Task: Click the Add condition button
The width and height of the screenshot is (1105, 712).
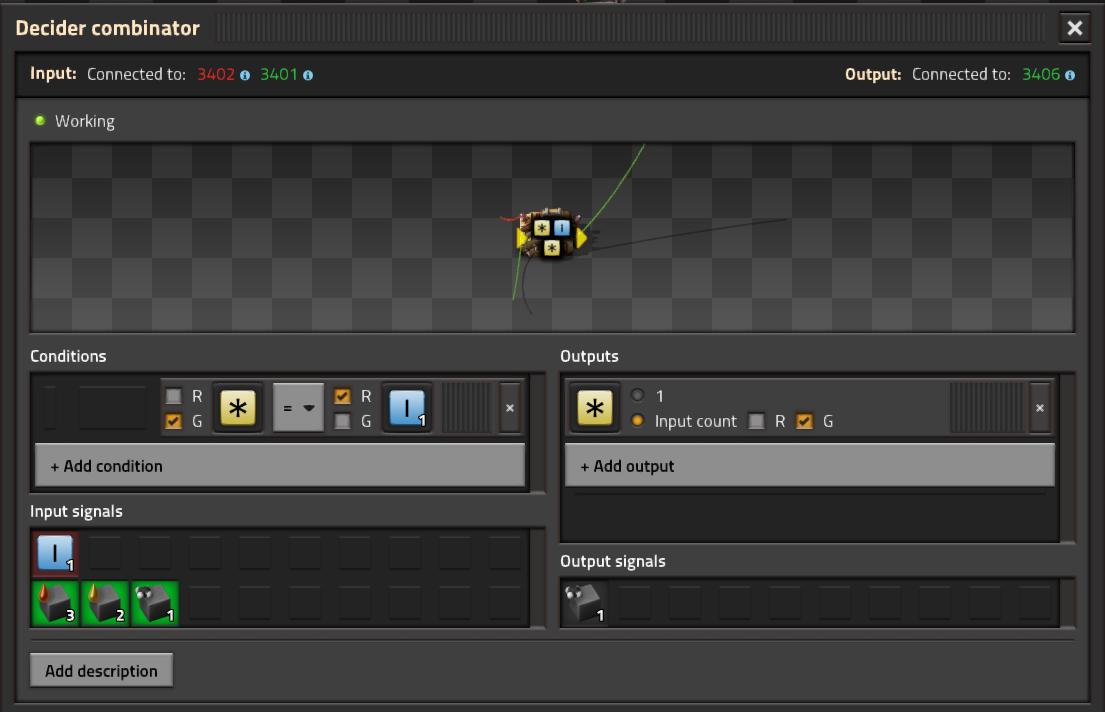Action: click(x=280, y=465)
